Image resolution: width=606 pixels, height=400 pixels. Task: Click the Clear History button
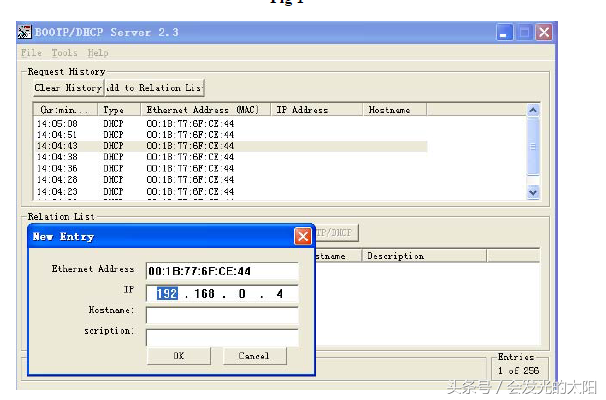tap(69, 88)
